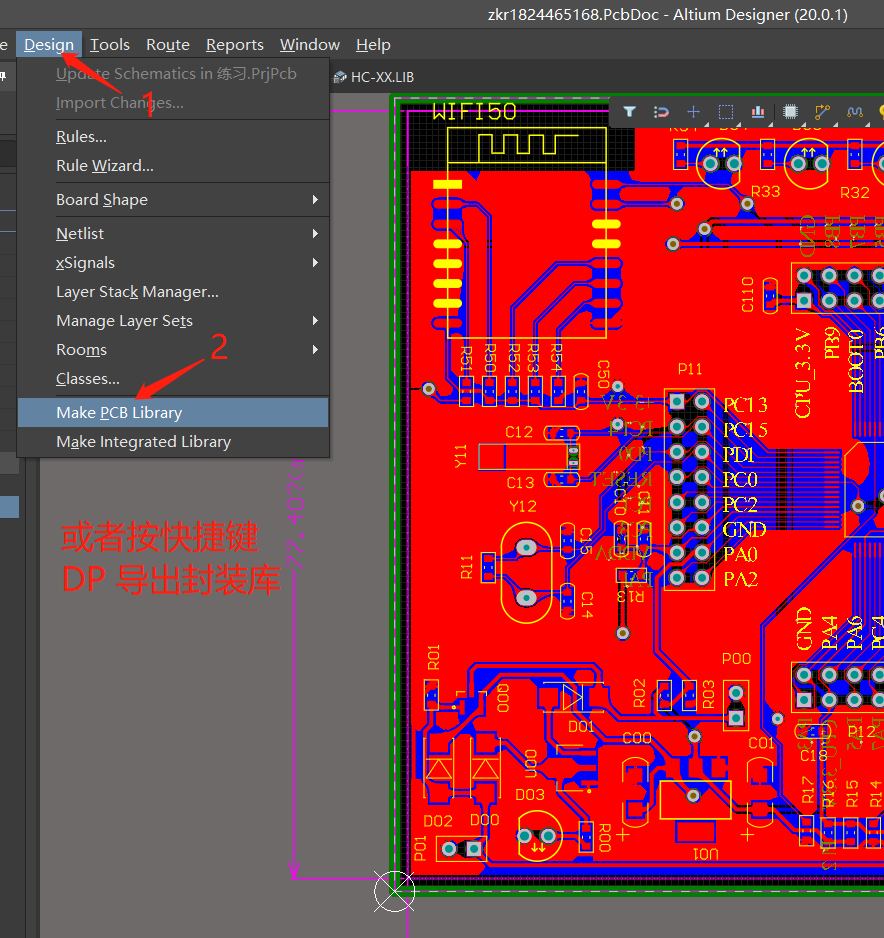The height and width of the screenshot is (938, 884).
Task: Select the PA0 pin label
Action: pos(740,555)
